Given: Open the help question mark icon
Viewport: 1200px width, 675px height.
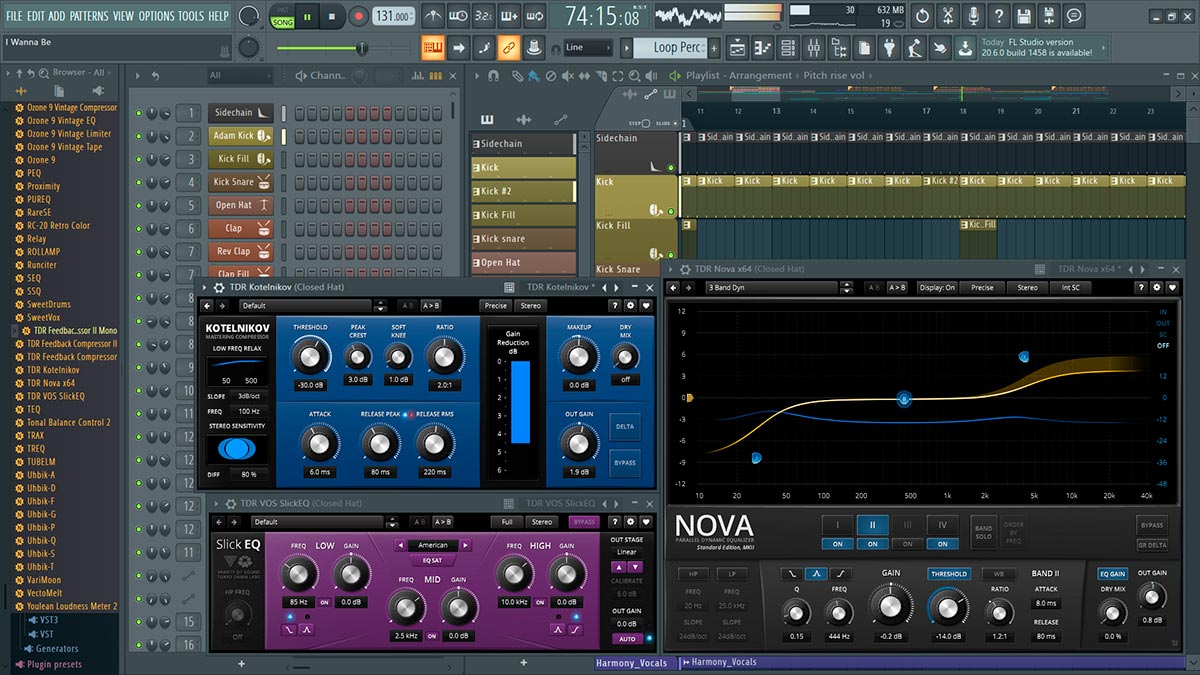Looking at the screenshot, I should point(997,16).
